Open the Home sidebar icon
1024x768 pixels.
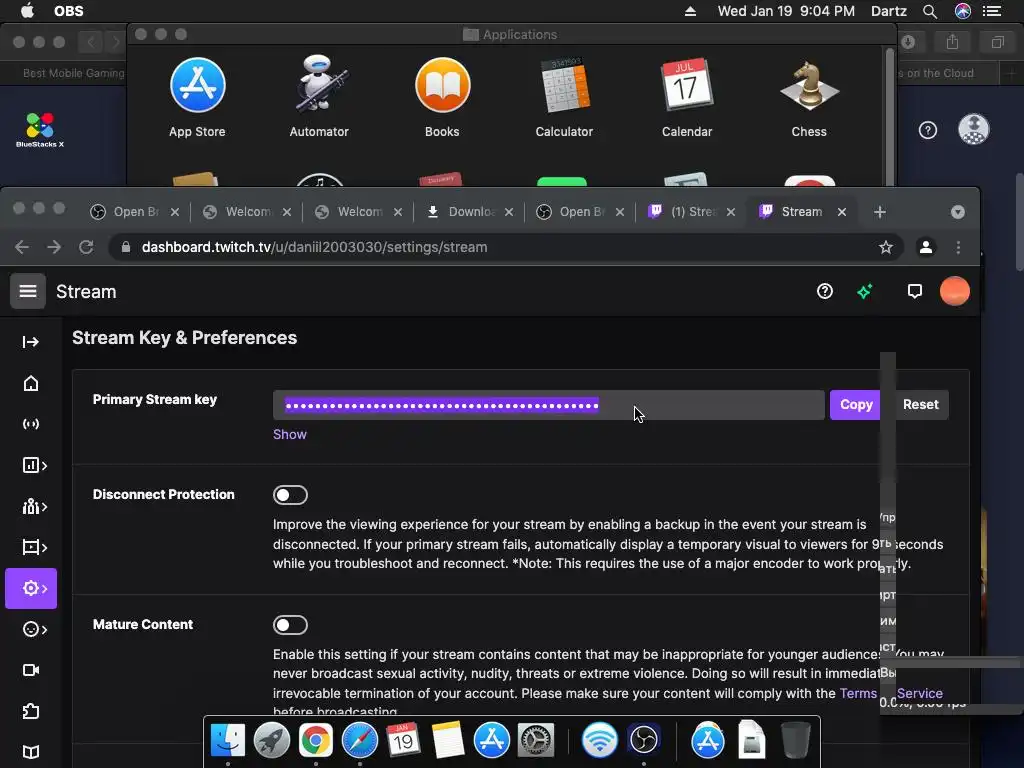coord(31,383)
